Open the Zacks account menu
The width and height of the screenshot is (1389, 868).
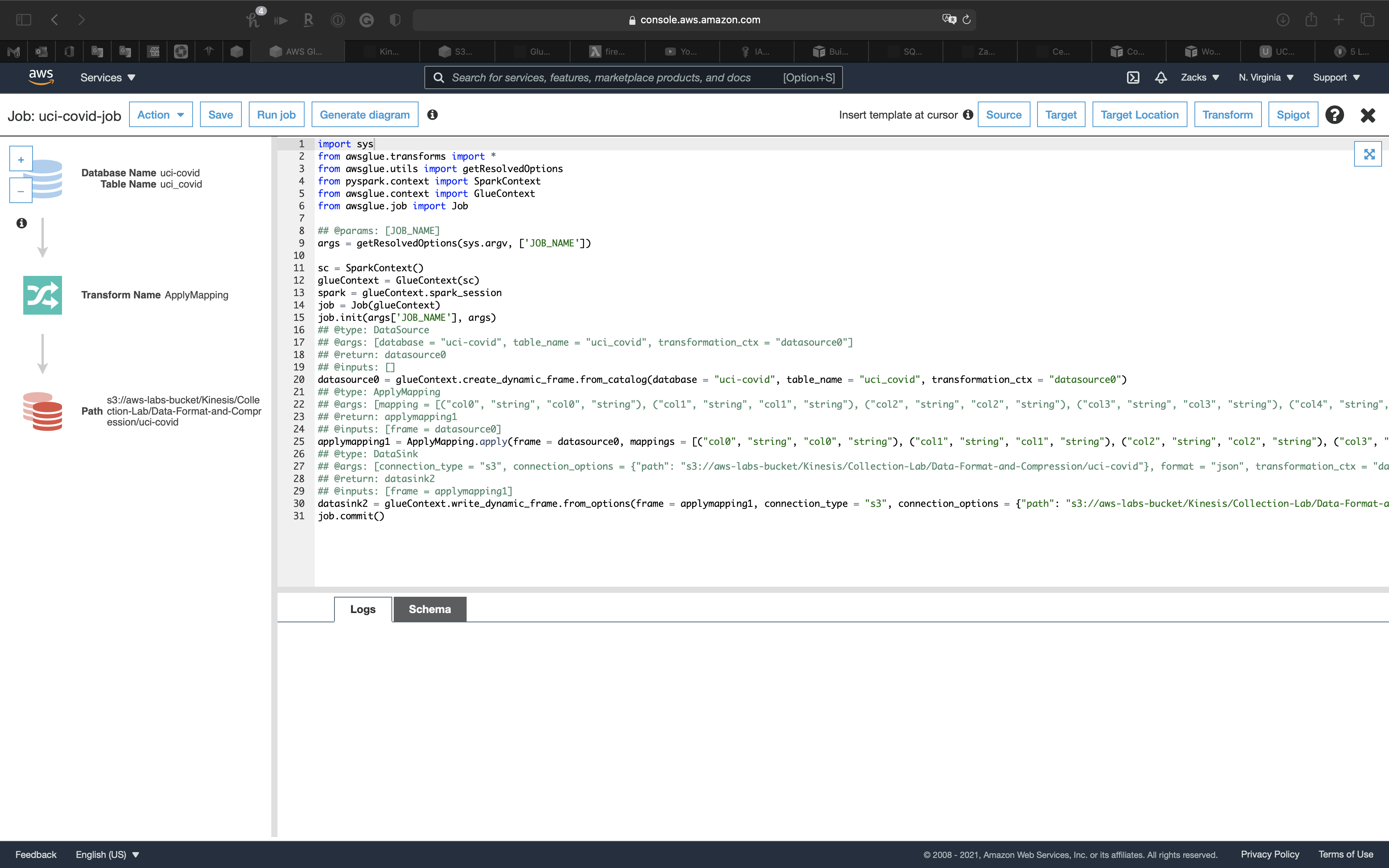tap(1199, 77)
